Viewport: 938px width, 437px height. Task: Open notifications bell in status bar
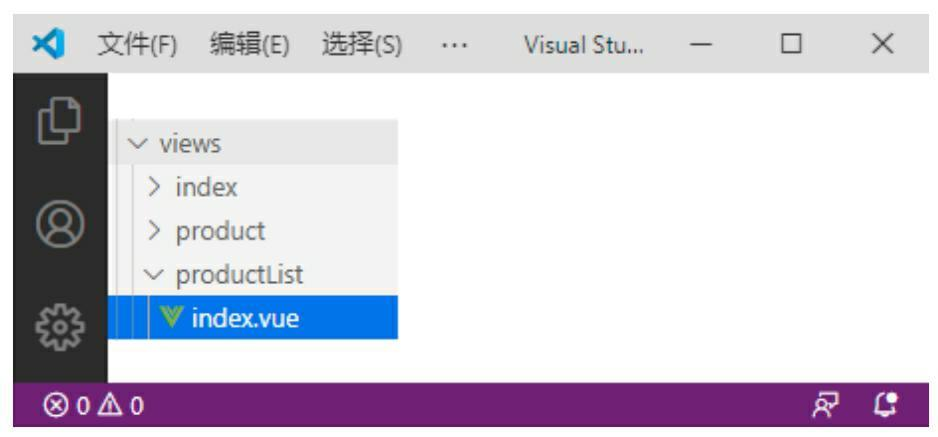pyautogui.click(x=885, y=405)
